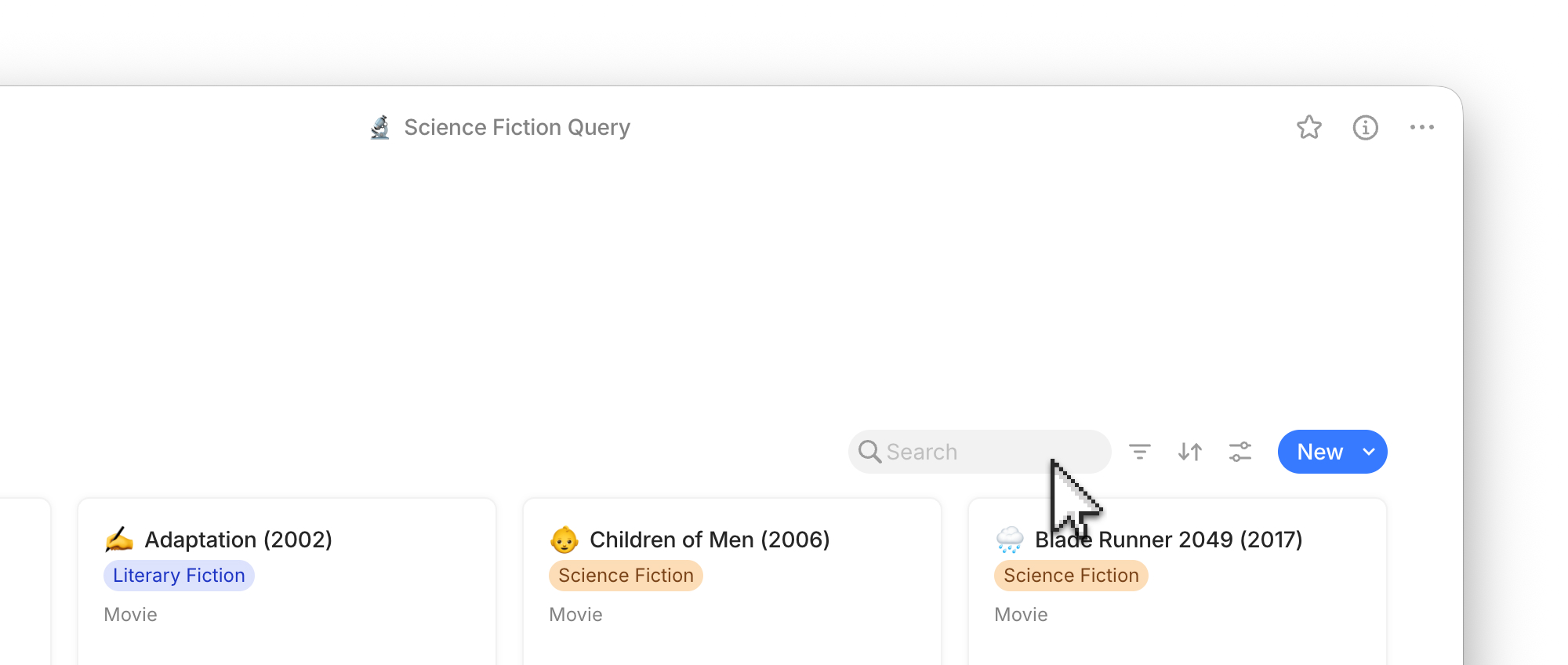Click the microscope icon by the title
The width and height of the screenshot is (1568, 665).
(x=380, y=127)
